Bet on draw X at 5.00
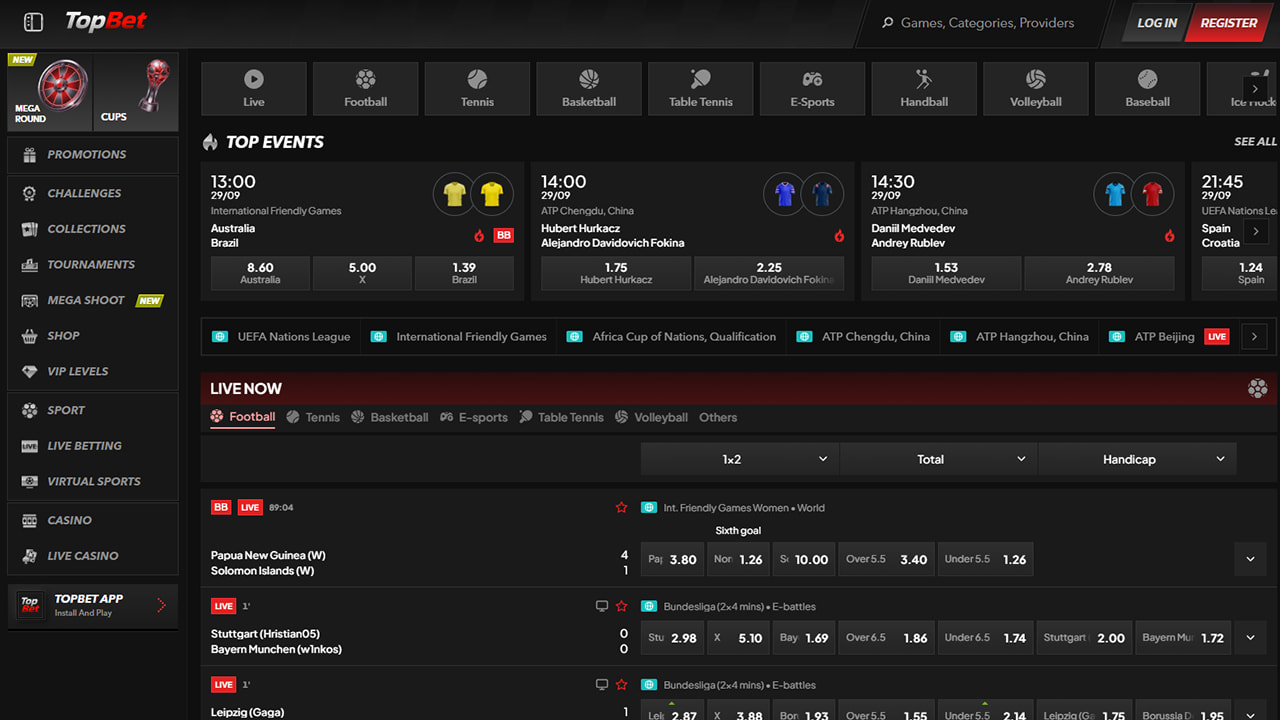 (x=362, y=273)
